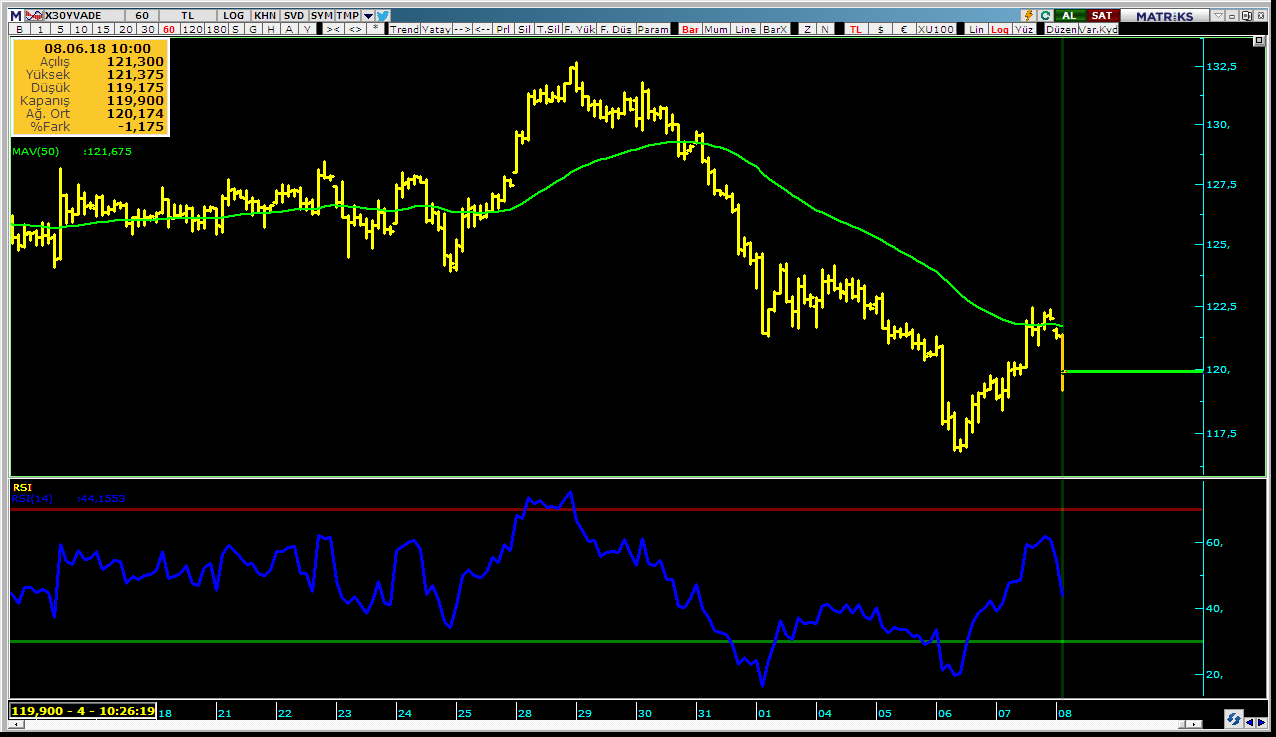The width and height of the screenshot is (1276, 737).
Task: Click the B period button
Action: click(19, 29)
